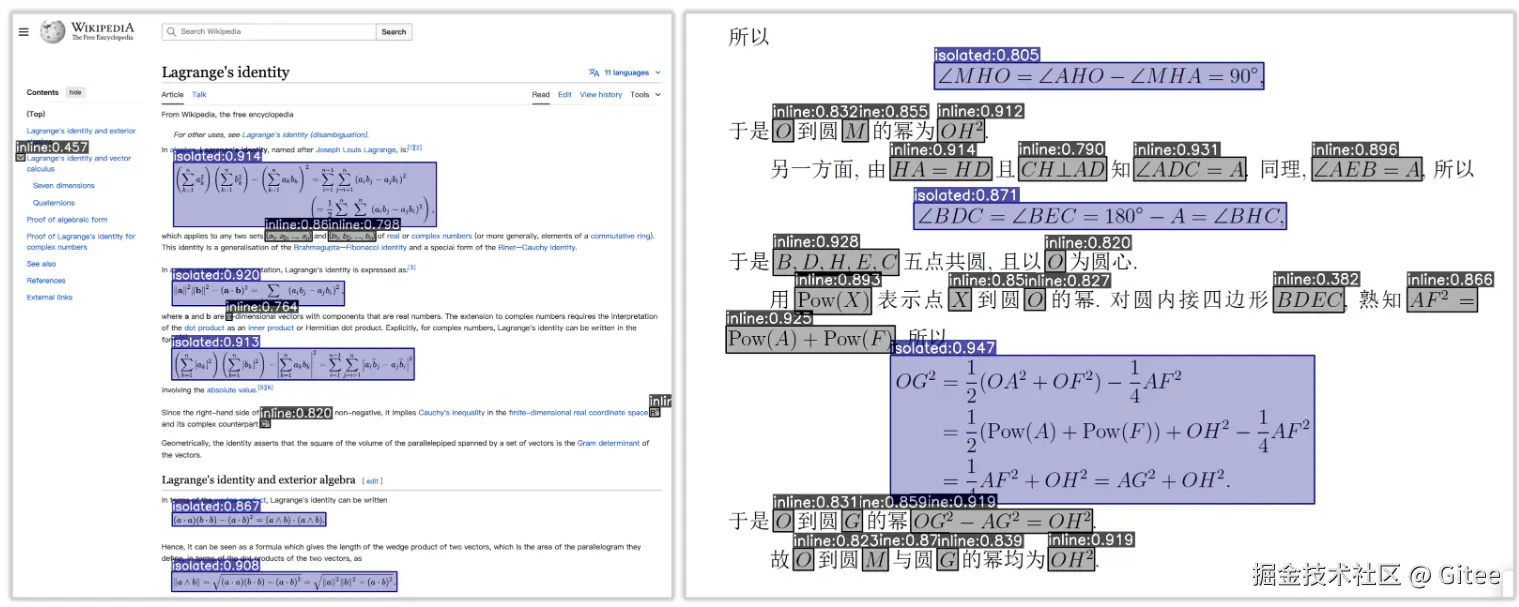Click the Contents heading text
This screenshot has width=1519, height=607.
tap(43, 92)
